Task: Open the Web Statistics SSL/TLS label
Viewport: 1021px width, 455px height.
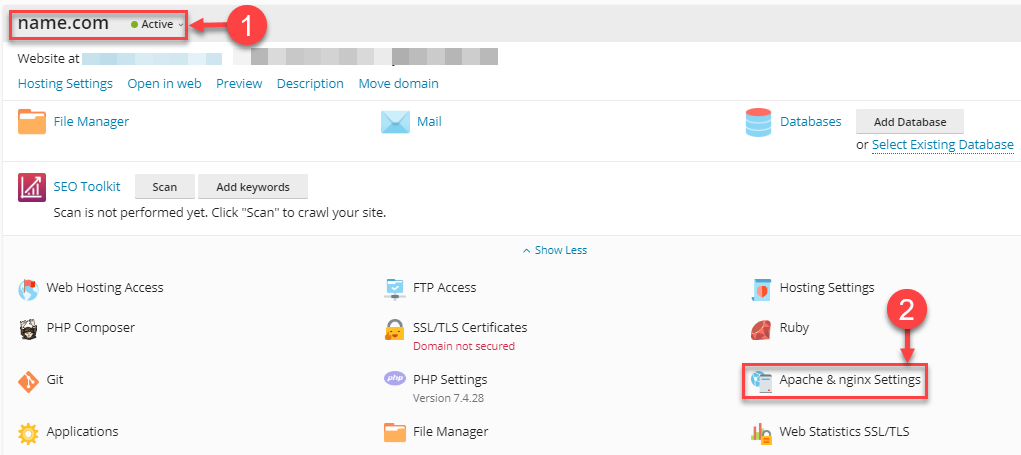Action: (845, 431)
